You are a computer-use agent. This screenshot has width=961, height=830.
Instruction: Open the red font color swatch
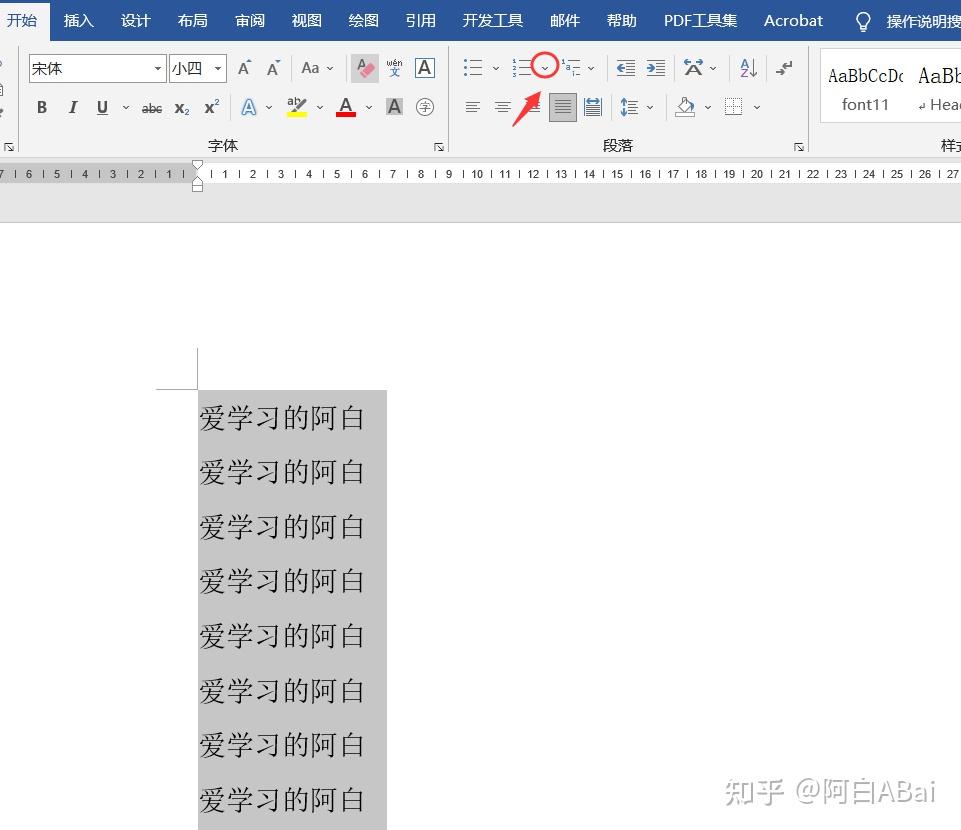pos(345,107)
